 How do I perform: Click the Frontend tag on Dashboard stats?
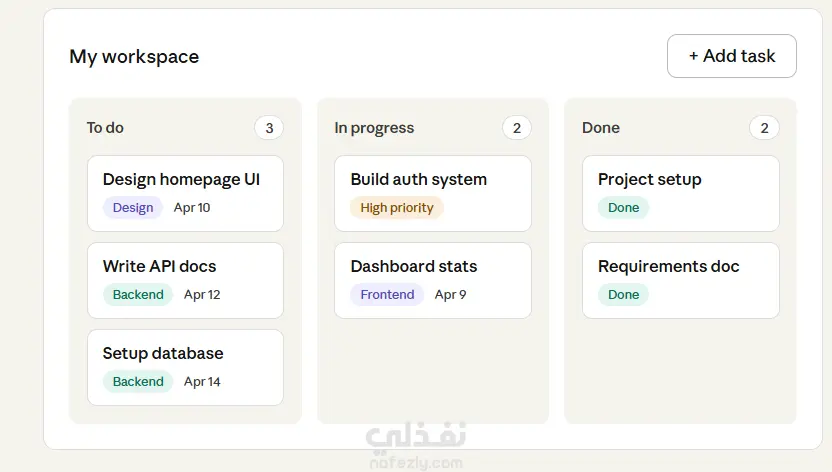tap(387, 295)
